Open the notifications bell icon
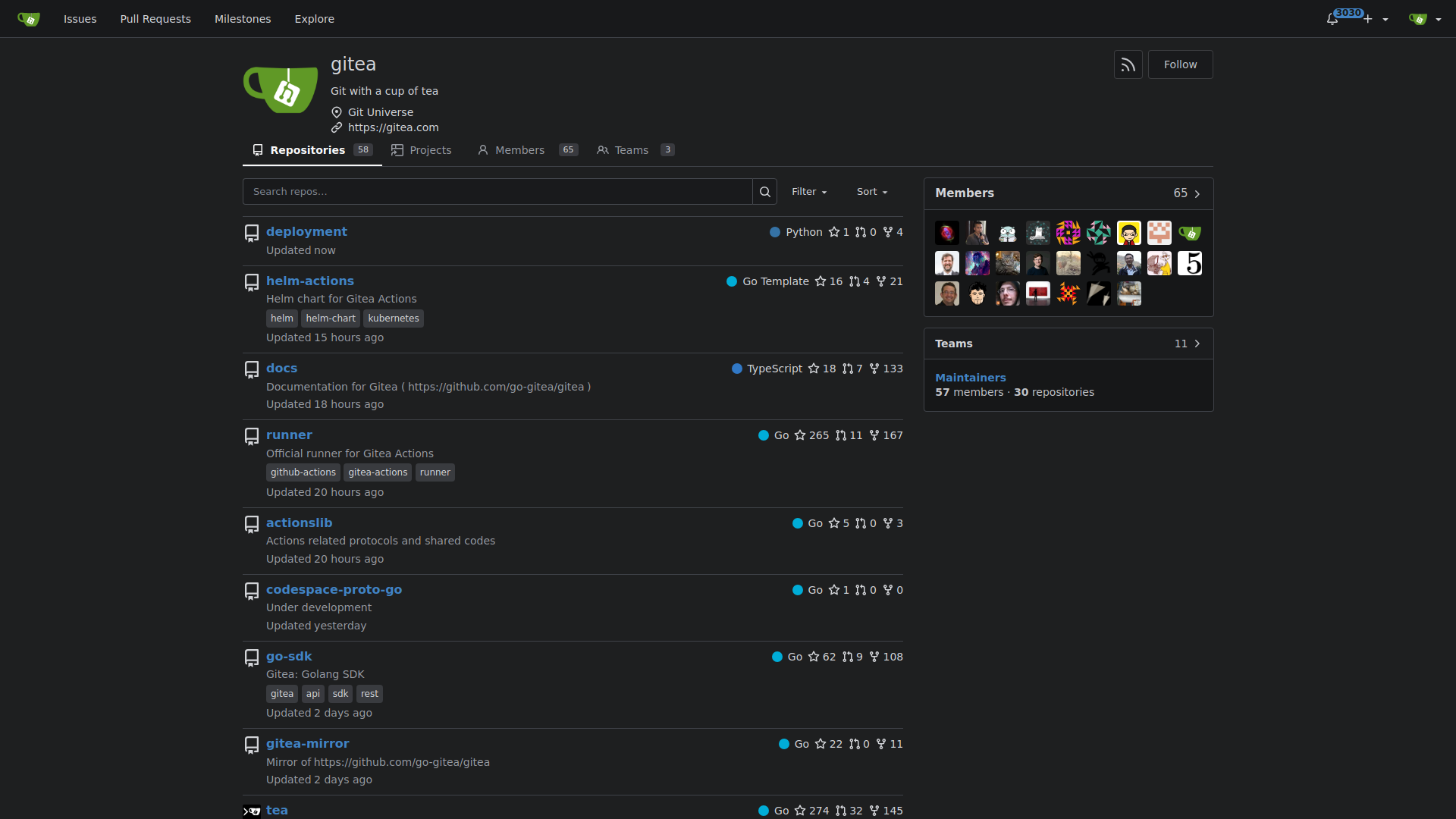Screen dimensions: 1456x819 click(x=1332, y=20)
